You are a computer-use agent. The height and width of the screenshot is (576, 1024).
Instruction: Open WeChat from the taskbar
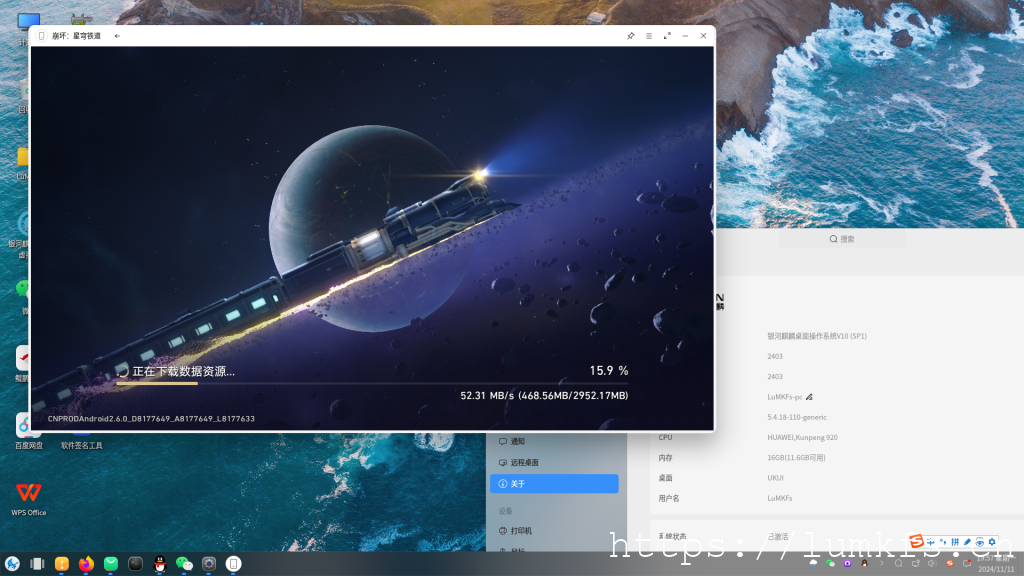(x=184, y=564)
